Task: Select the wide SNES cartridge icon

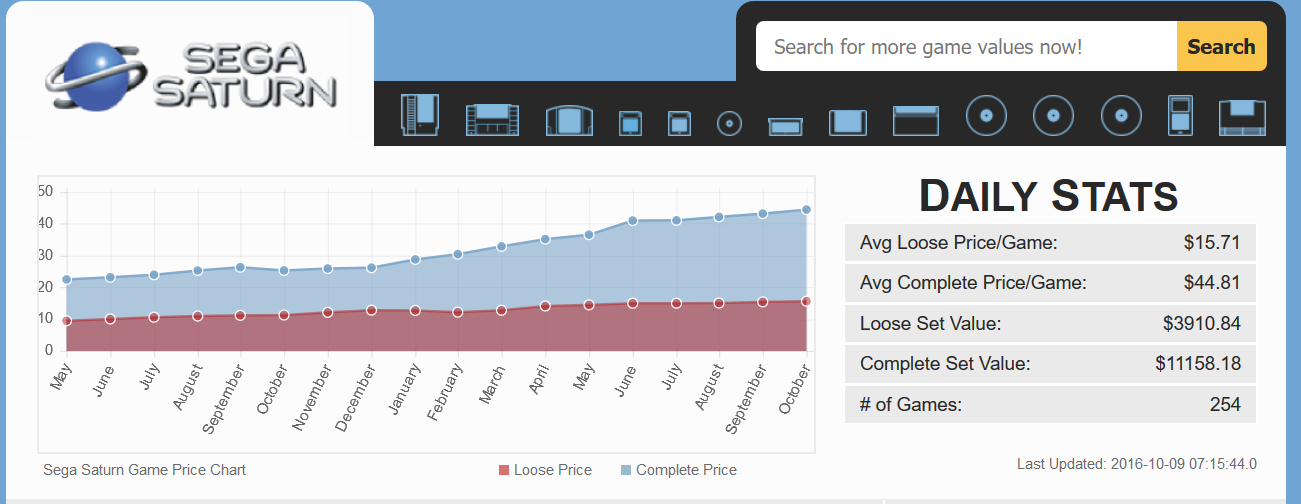Action: tap(491, 119)
